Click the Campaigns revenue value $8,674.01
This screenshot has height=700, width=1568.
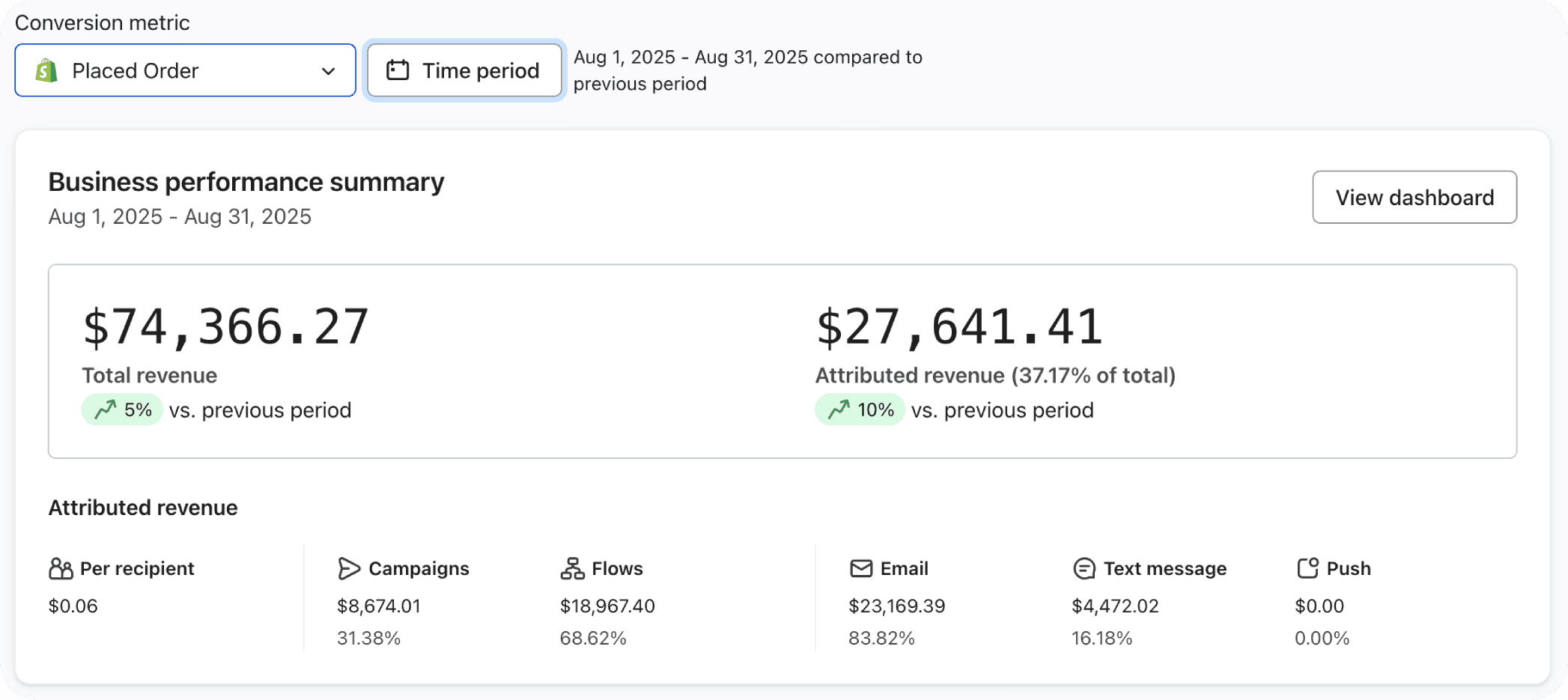coord(379,606)
